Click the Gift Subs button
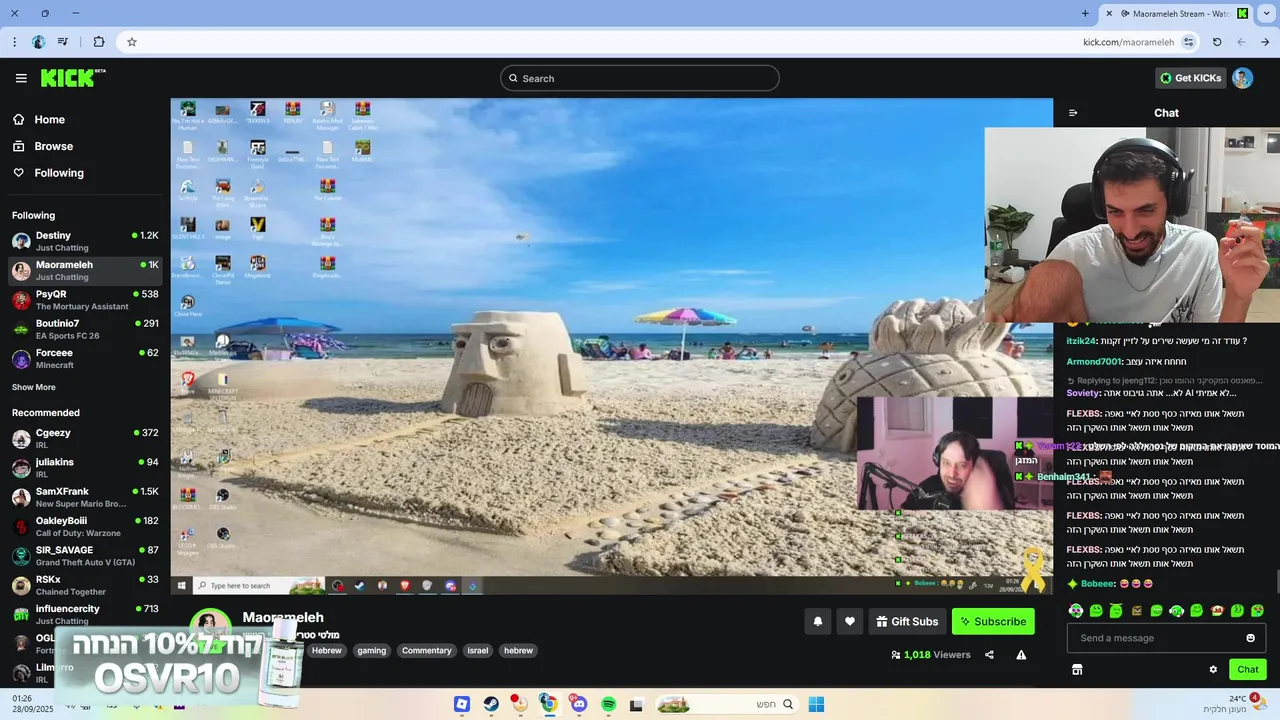1280x720 pixels. (907, 621)
